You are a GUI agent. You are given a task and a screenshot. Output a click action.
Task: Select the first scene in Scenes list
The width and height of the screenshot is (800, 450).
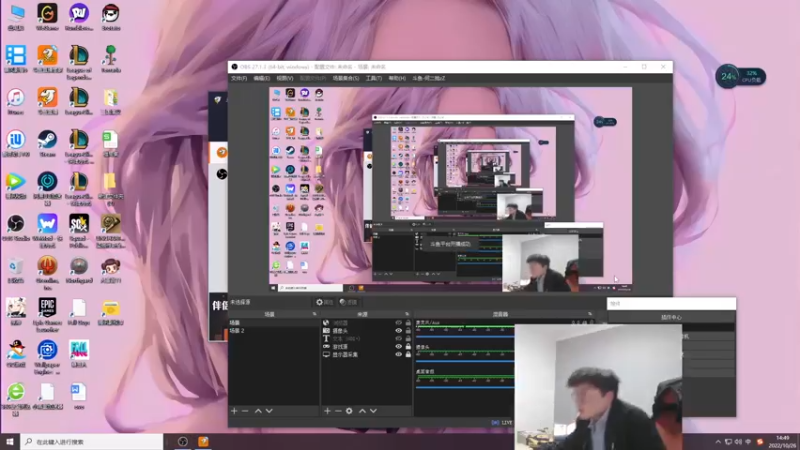tap(274, 323)
